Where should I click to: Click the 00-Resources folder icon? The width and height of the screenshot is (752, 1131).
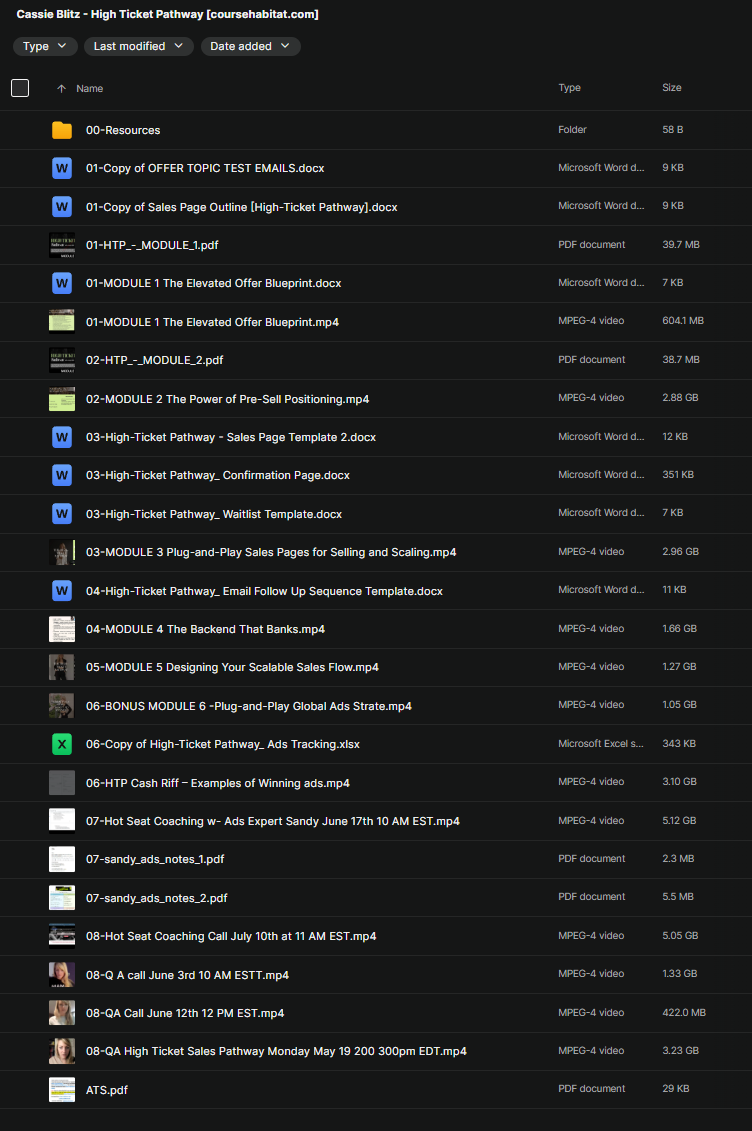click(x=62, y=130)
